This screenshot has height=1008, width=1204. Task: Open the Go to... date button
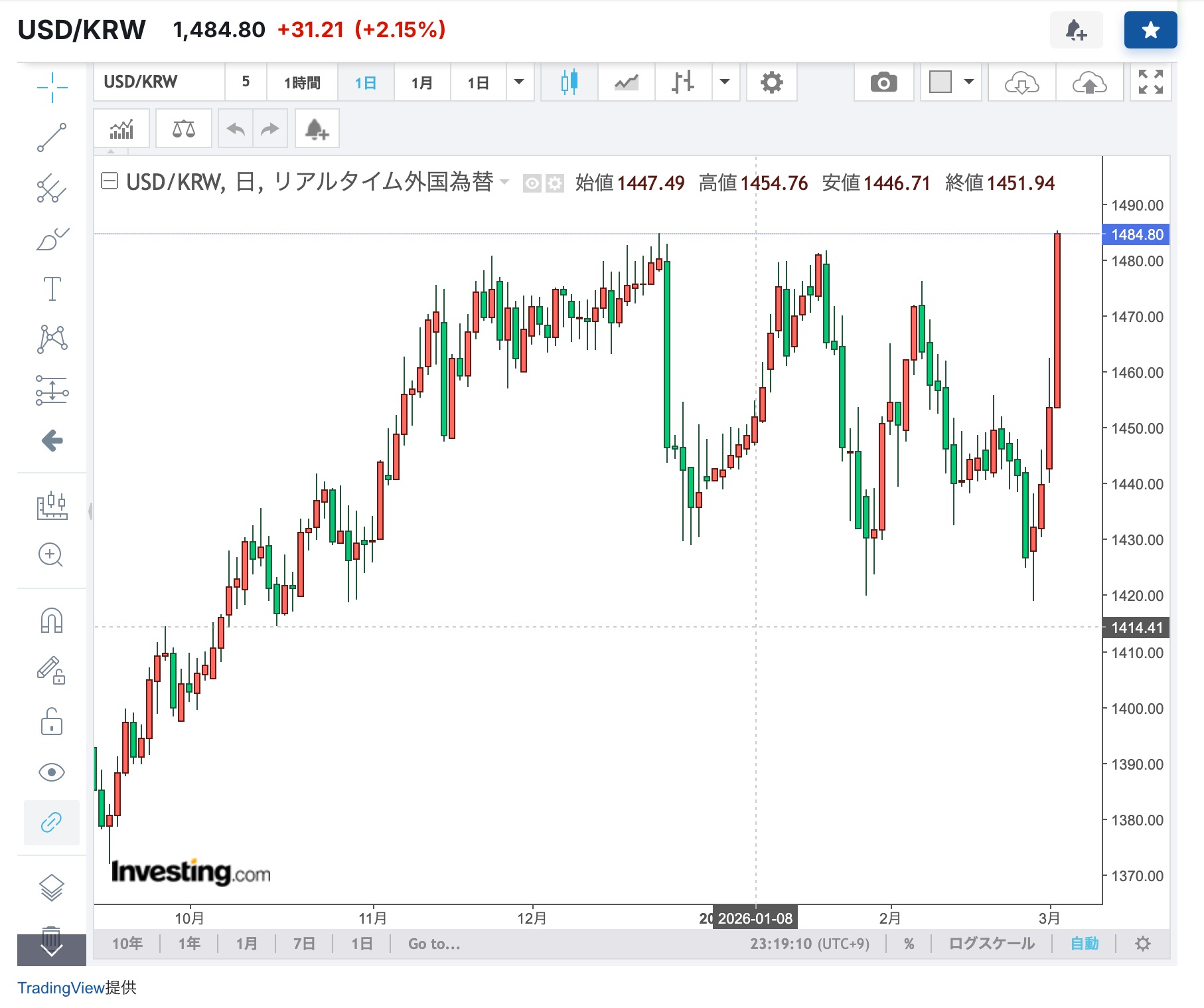(434, 944)
